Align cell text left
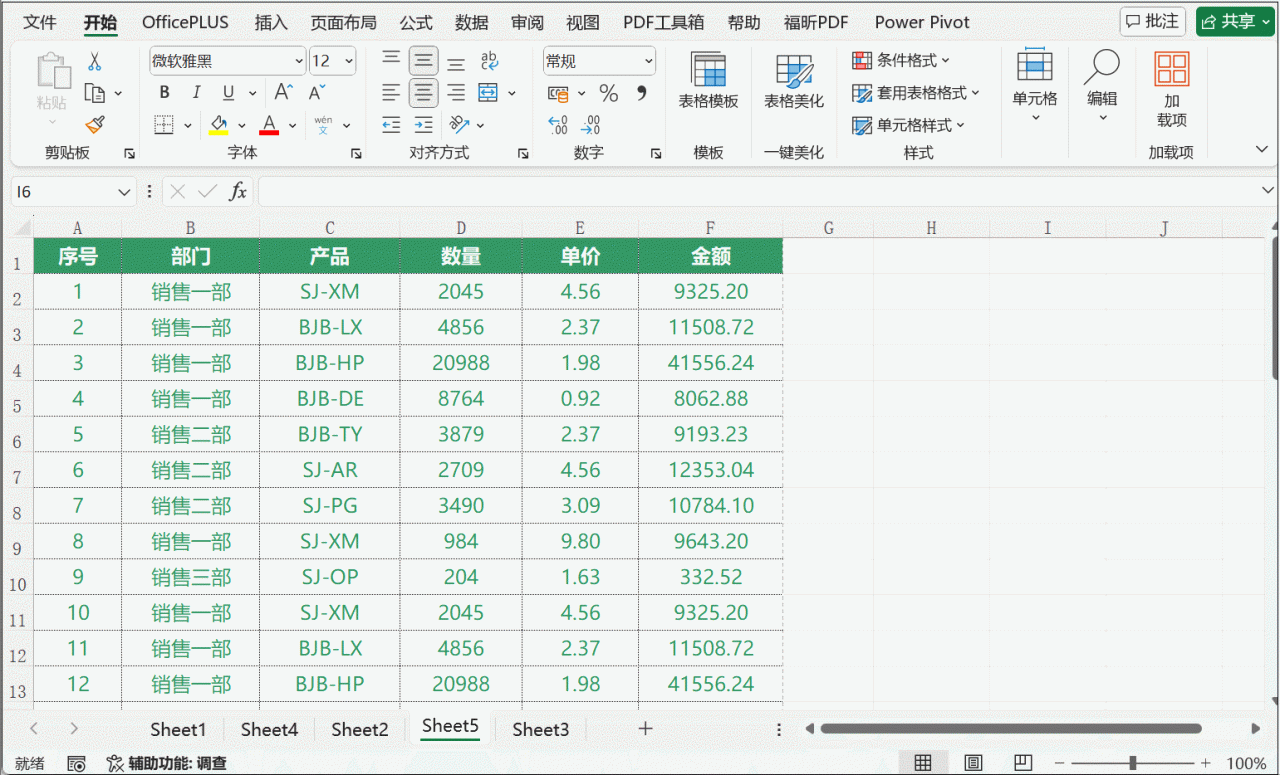Viewport: 1280px width, 775px height. point(392,93)
